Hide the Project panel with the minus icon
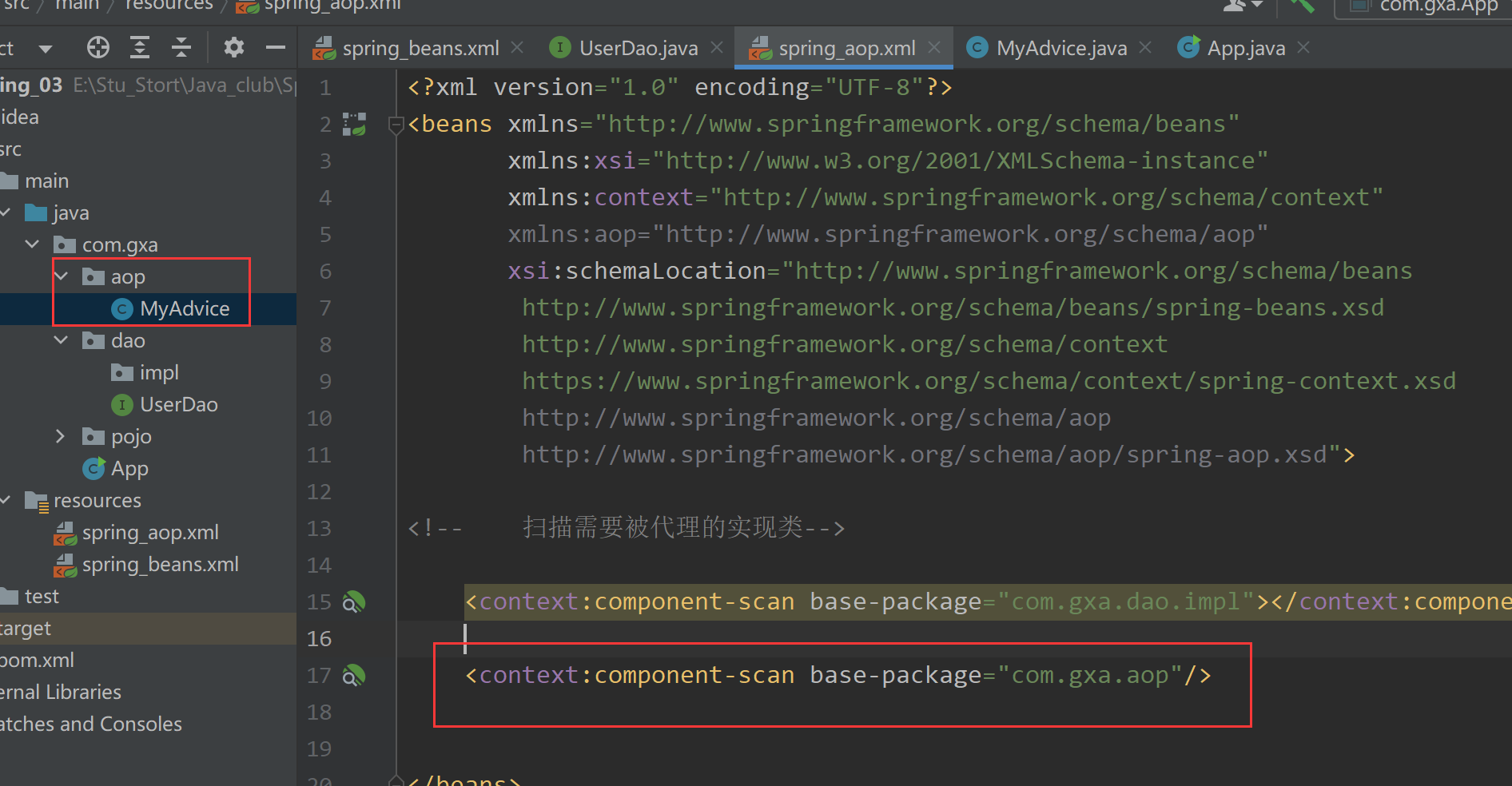The image size is (1512, 786). (x=275, y=47)
